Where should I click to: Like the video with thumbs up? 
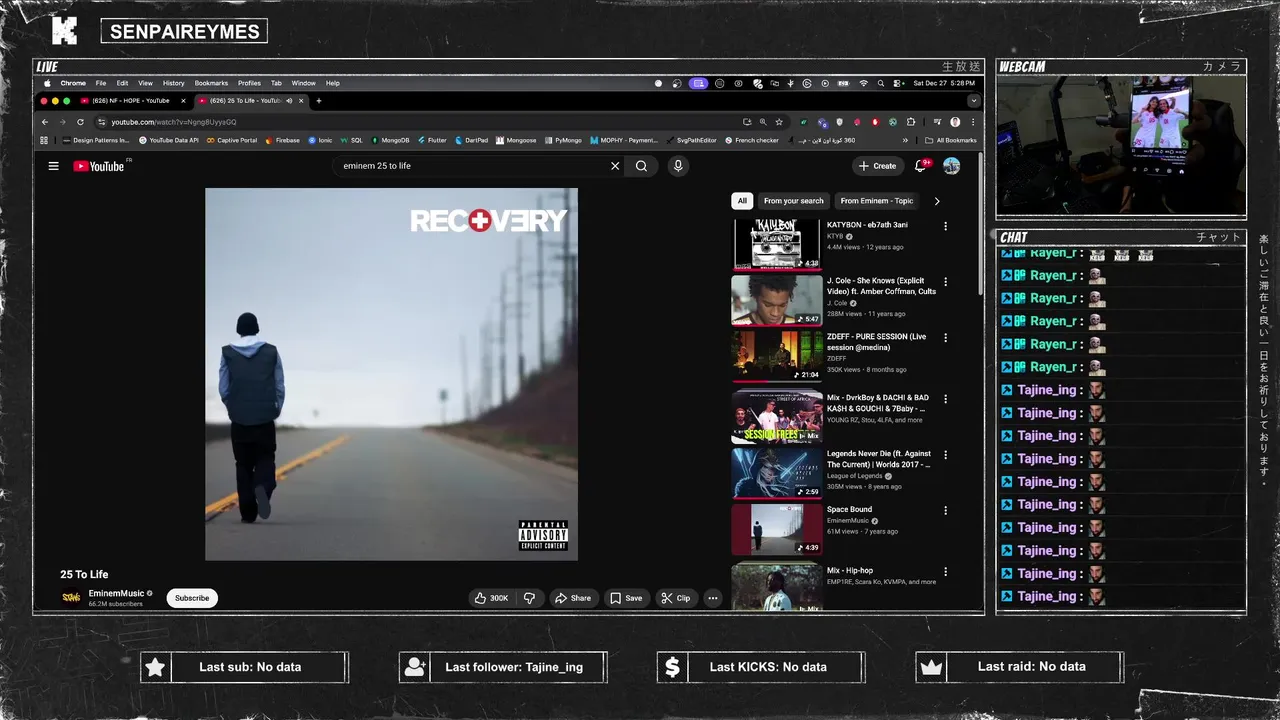pyautogui.click(x=492, y=598)
